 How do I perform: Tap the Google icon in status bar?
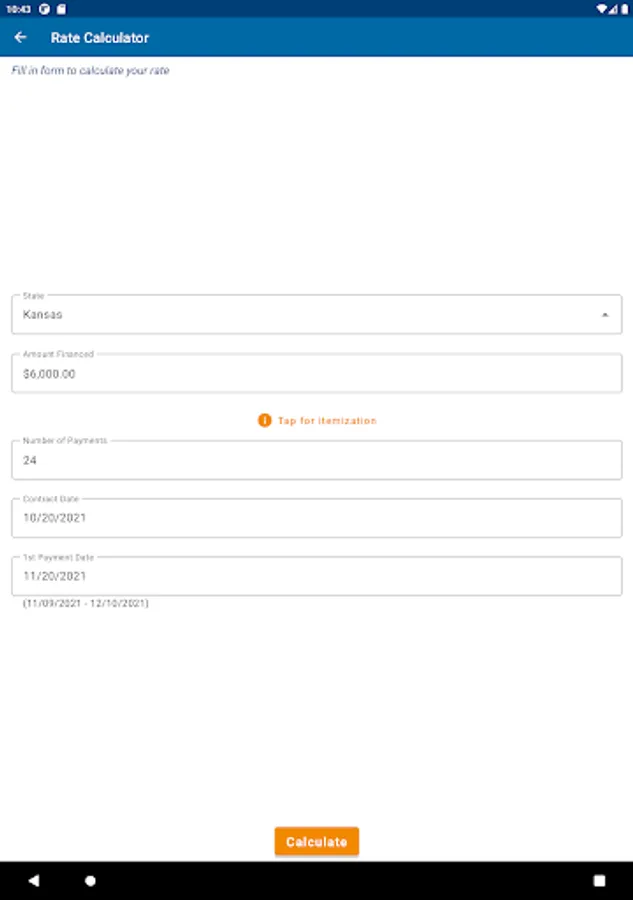(x=45, y=8)
